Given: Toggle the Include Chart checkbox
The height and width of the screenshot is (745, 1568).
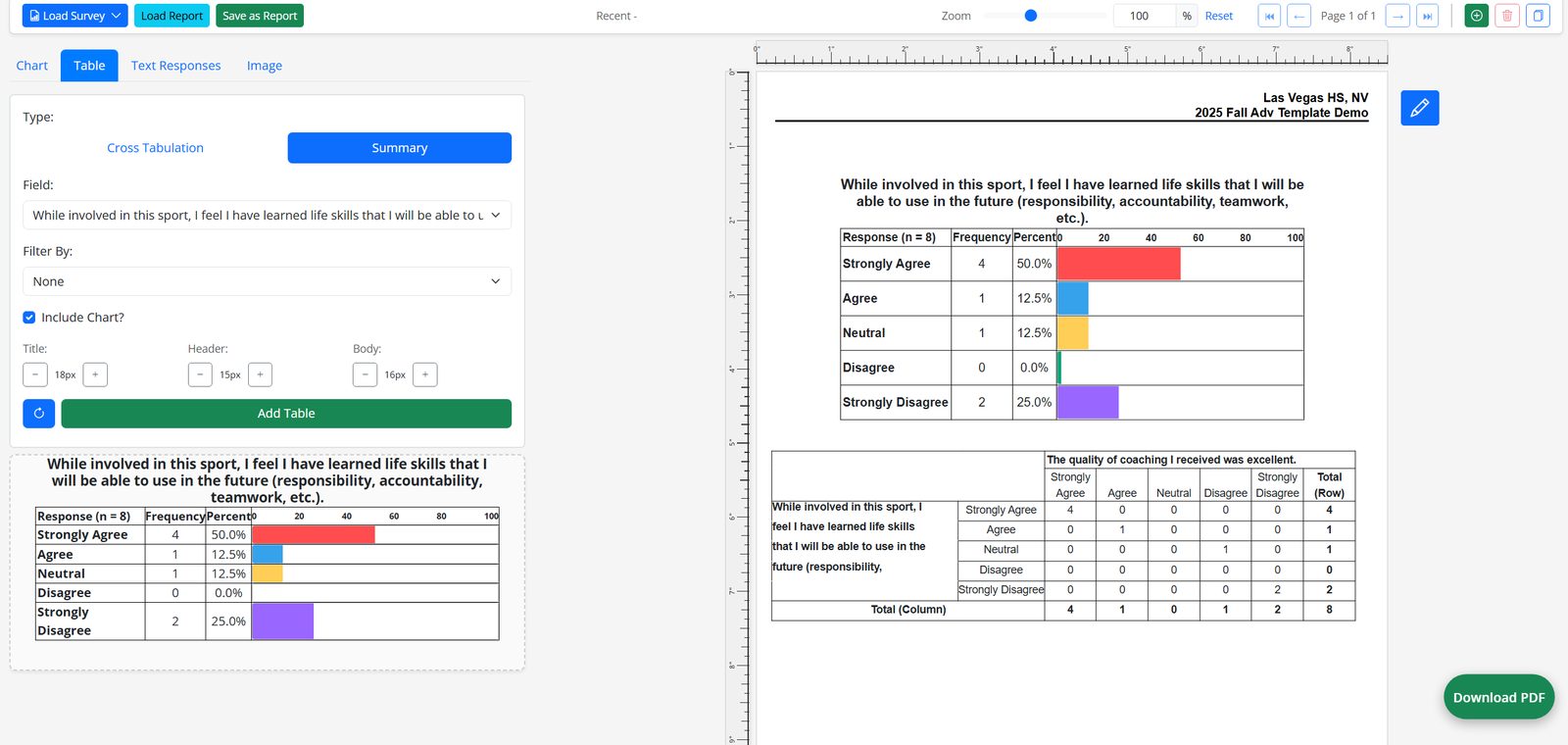Looking at the screenshot, I should tap(29, 318).
